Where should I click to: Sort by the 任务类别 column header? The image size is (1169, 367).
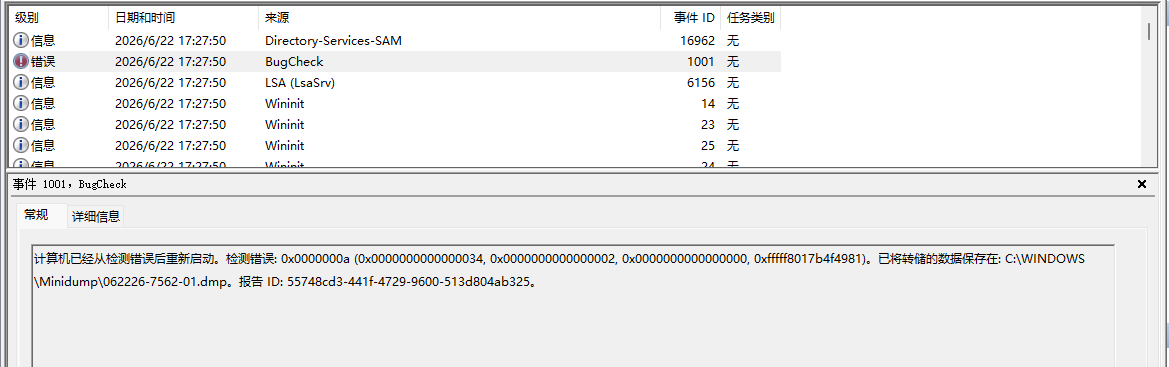pos(750,17)
